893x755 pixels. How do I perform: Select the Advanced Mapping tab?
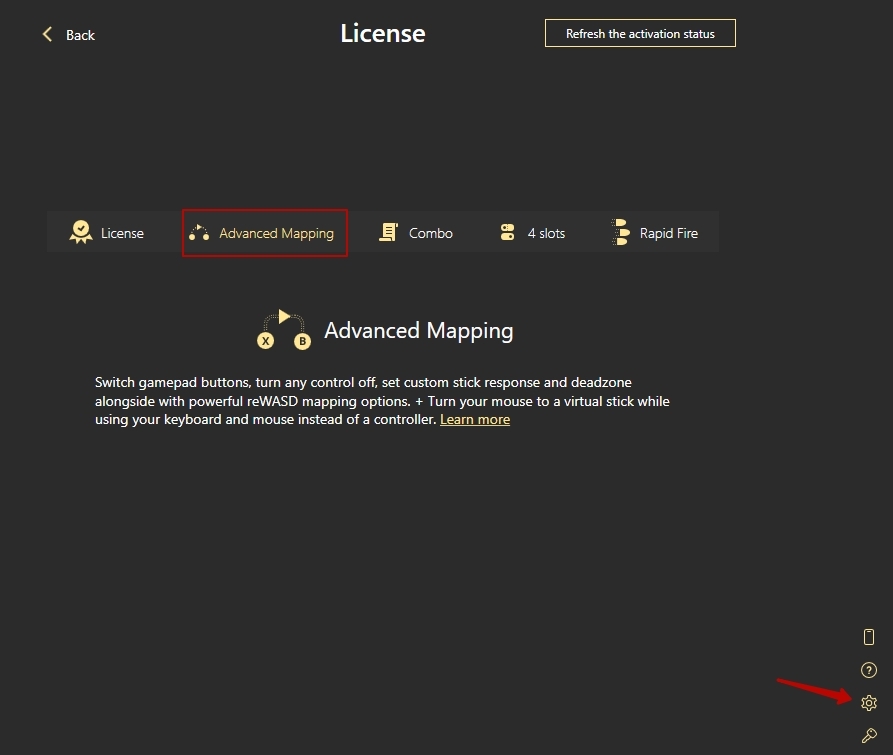pyautogui.click(x=265, y=233)
